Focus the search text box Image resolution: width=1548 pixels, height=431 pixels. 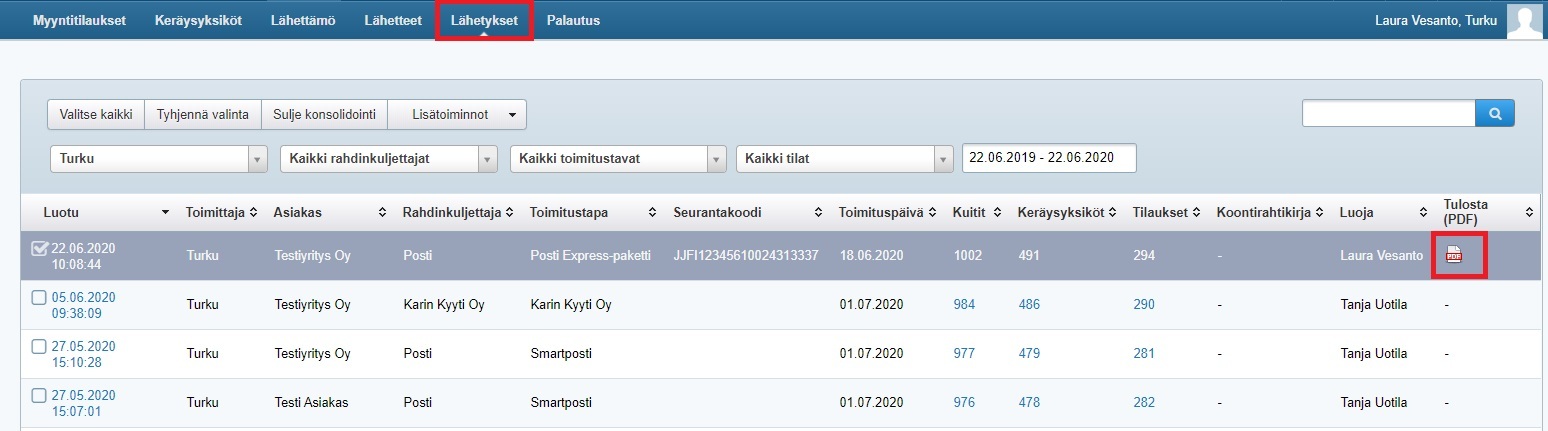1388,114
